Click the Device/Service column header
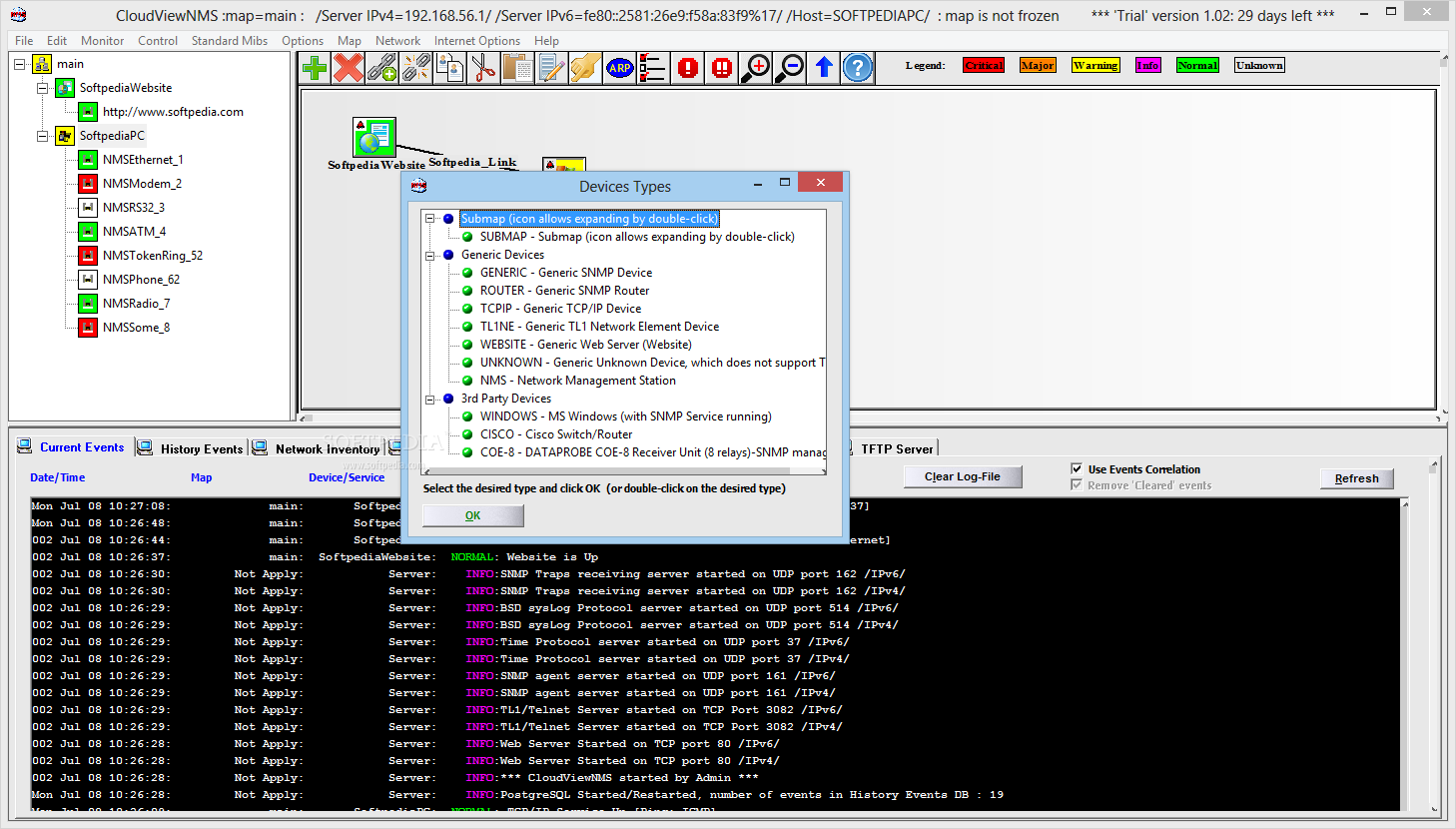1456x829 pixels. [x=347, y=477]
